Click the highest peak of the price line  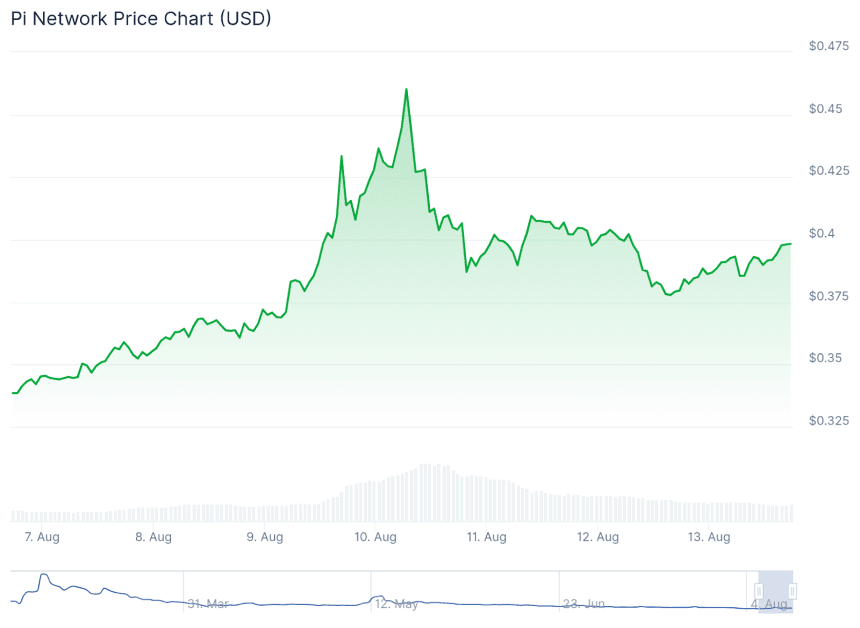[x=406, y=89]
